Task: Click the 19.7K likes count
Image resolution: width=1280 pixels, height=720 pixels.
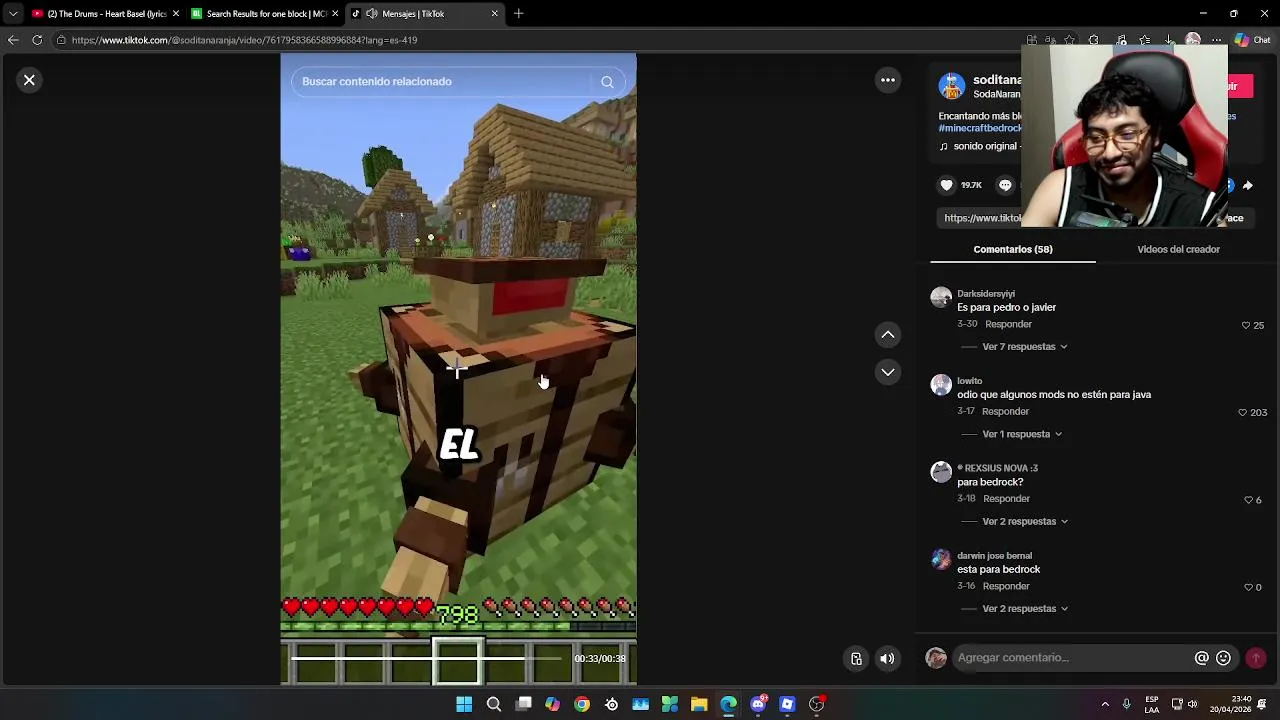Action: (x=971, y=185)
